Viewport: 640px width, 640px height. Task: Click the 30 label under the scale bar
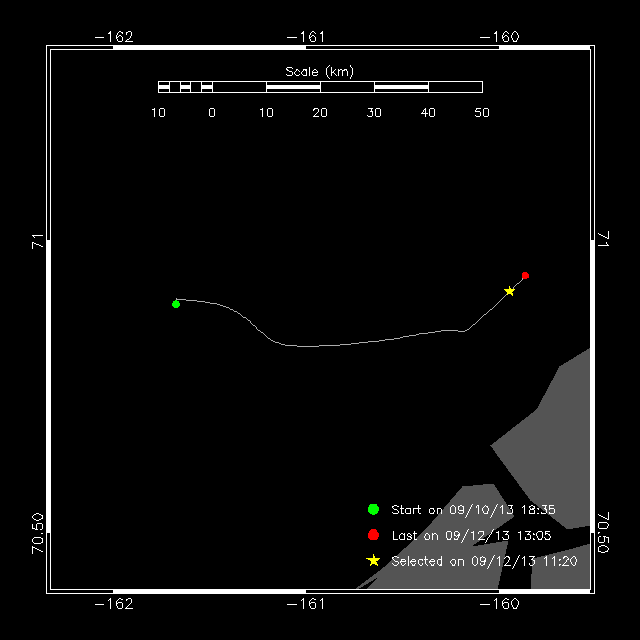coord(374,113)
